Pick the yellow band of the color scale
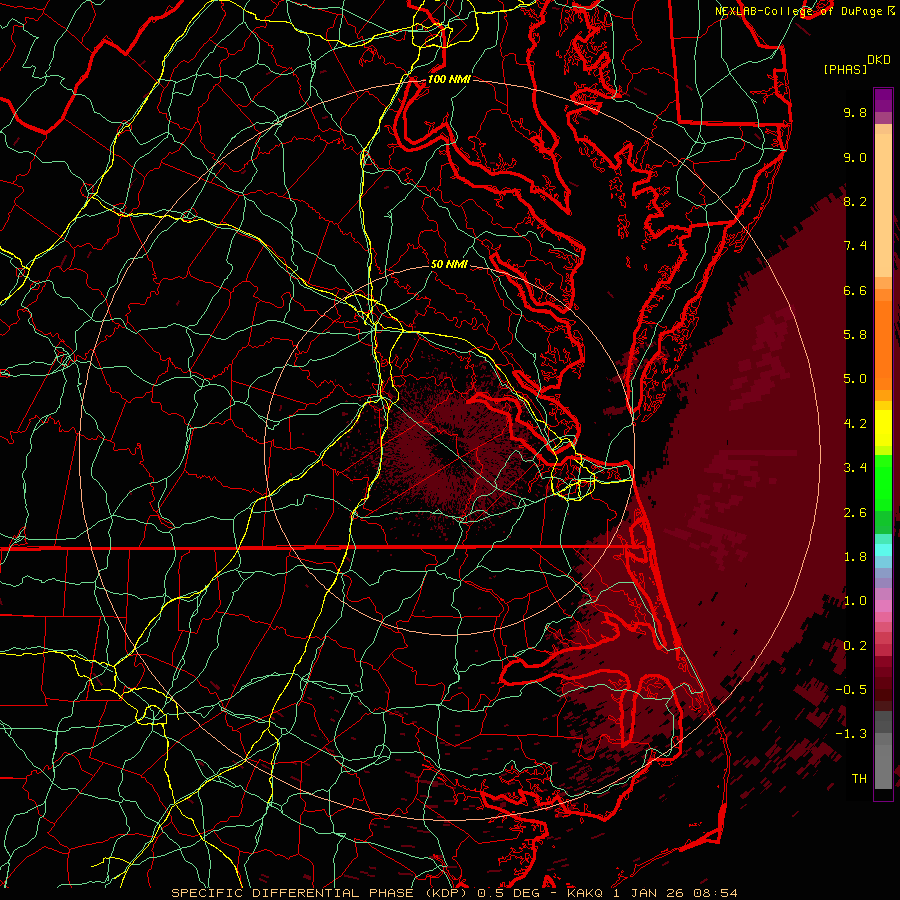Viewport: 900px width, 900px height. [883, 428]
